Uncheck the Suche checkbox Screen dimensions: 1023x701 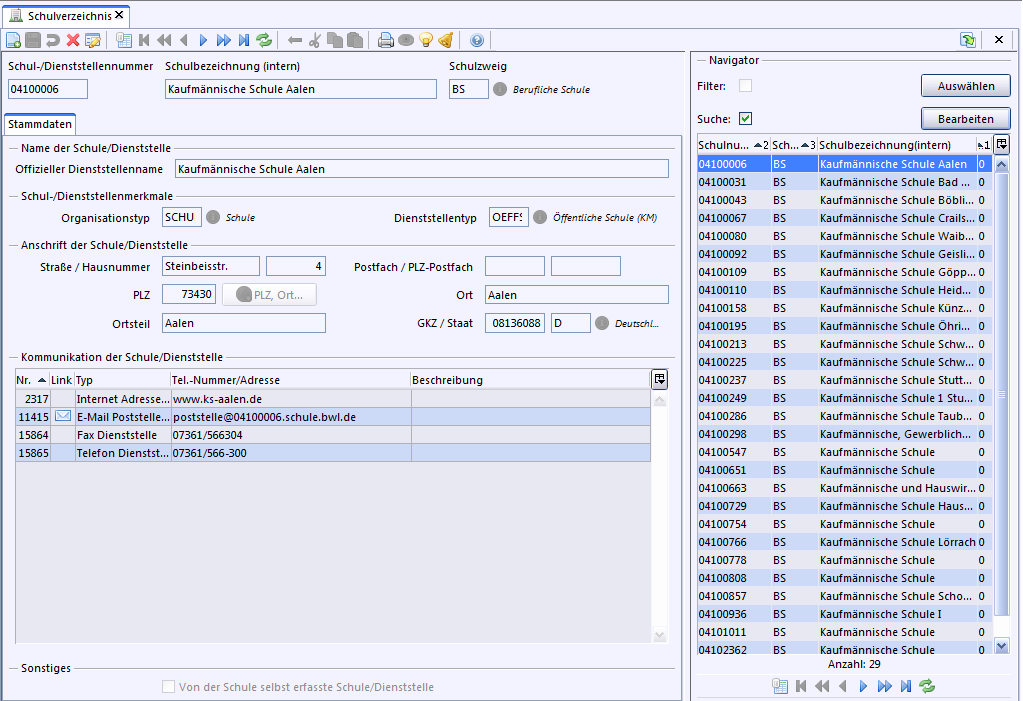[745, 119]
